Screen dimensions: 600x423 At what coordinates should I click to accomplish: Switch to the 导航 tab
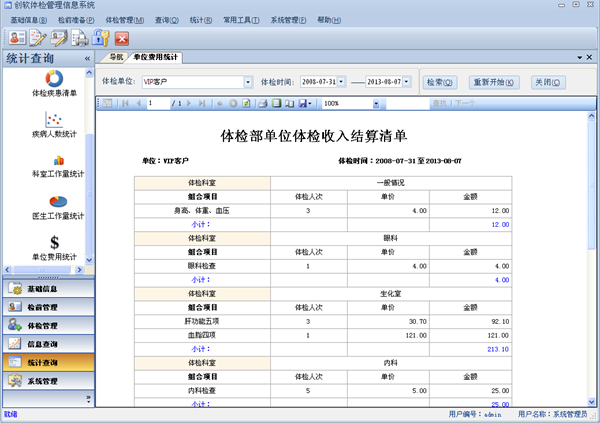pyautogui.click(x=116, y=57)
